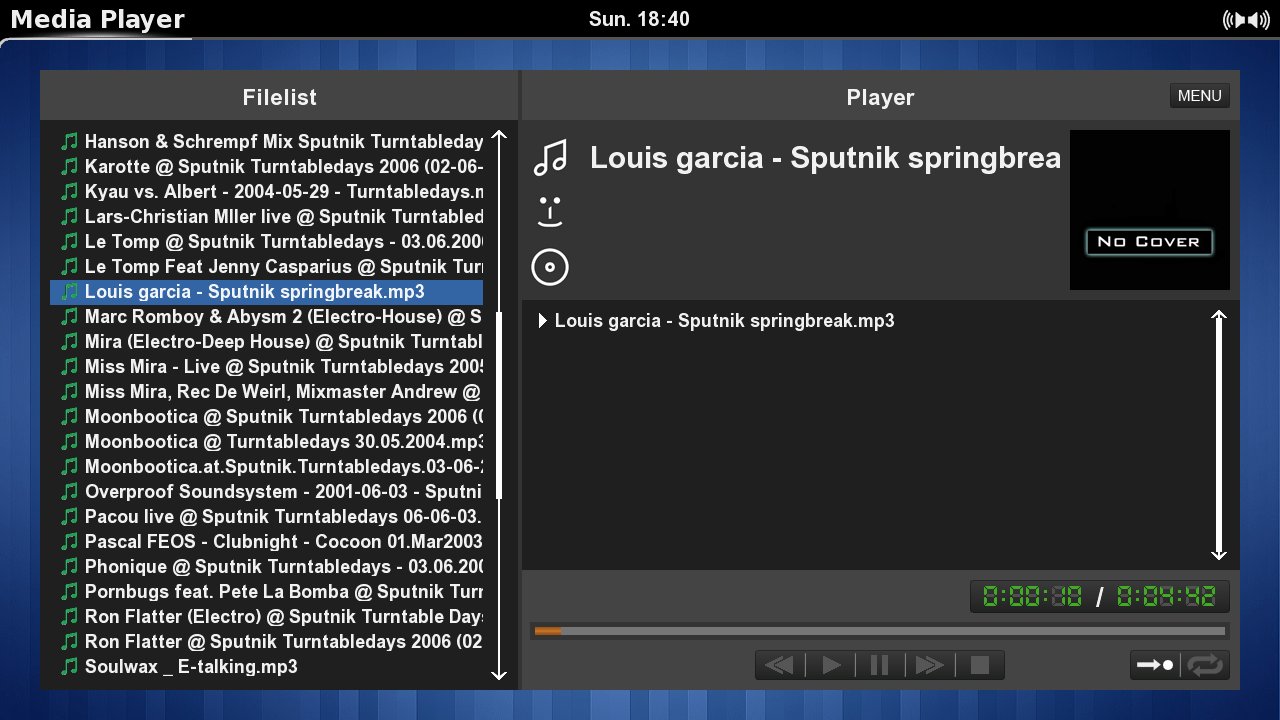Click the album disc icon
Image resolution: width=1280 pixels, height=720 pixels.
pos(550,267)
